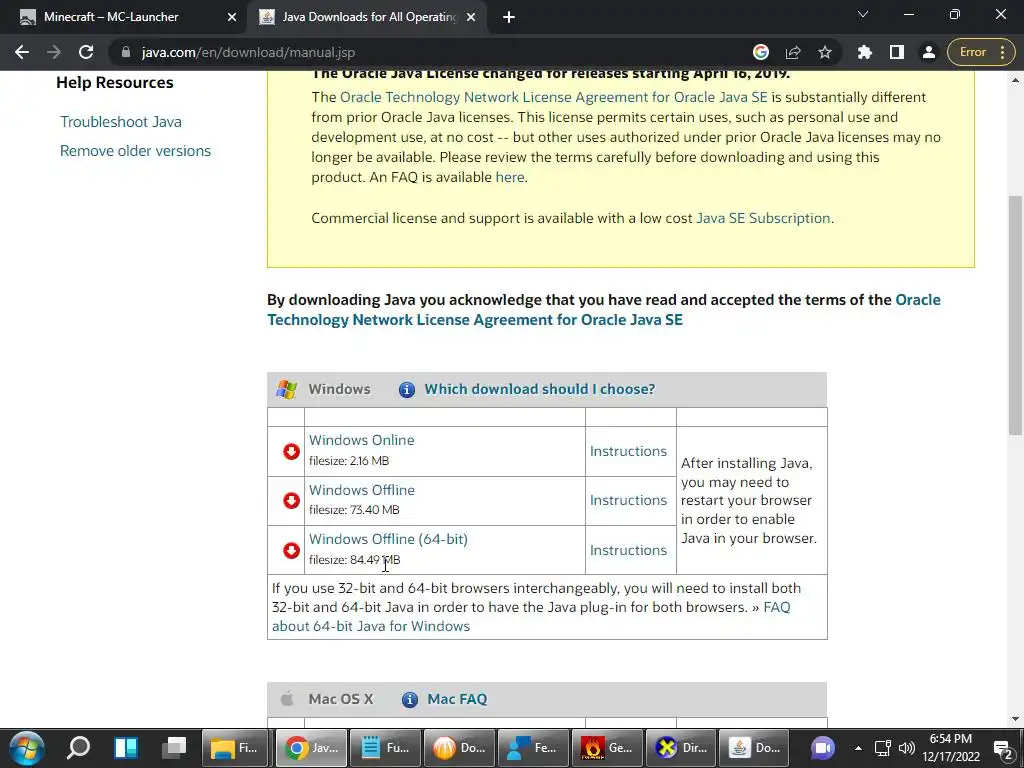Open Task View on the taskbar

tap(174, 748)
